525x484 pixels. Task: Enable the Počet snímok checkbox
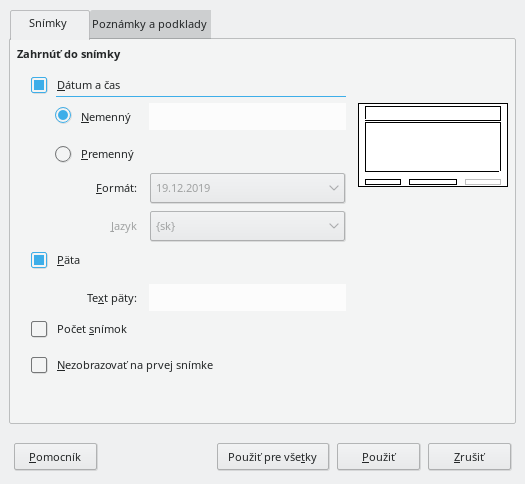point(39,329)
